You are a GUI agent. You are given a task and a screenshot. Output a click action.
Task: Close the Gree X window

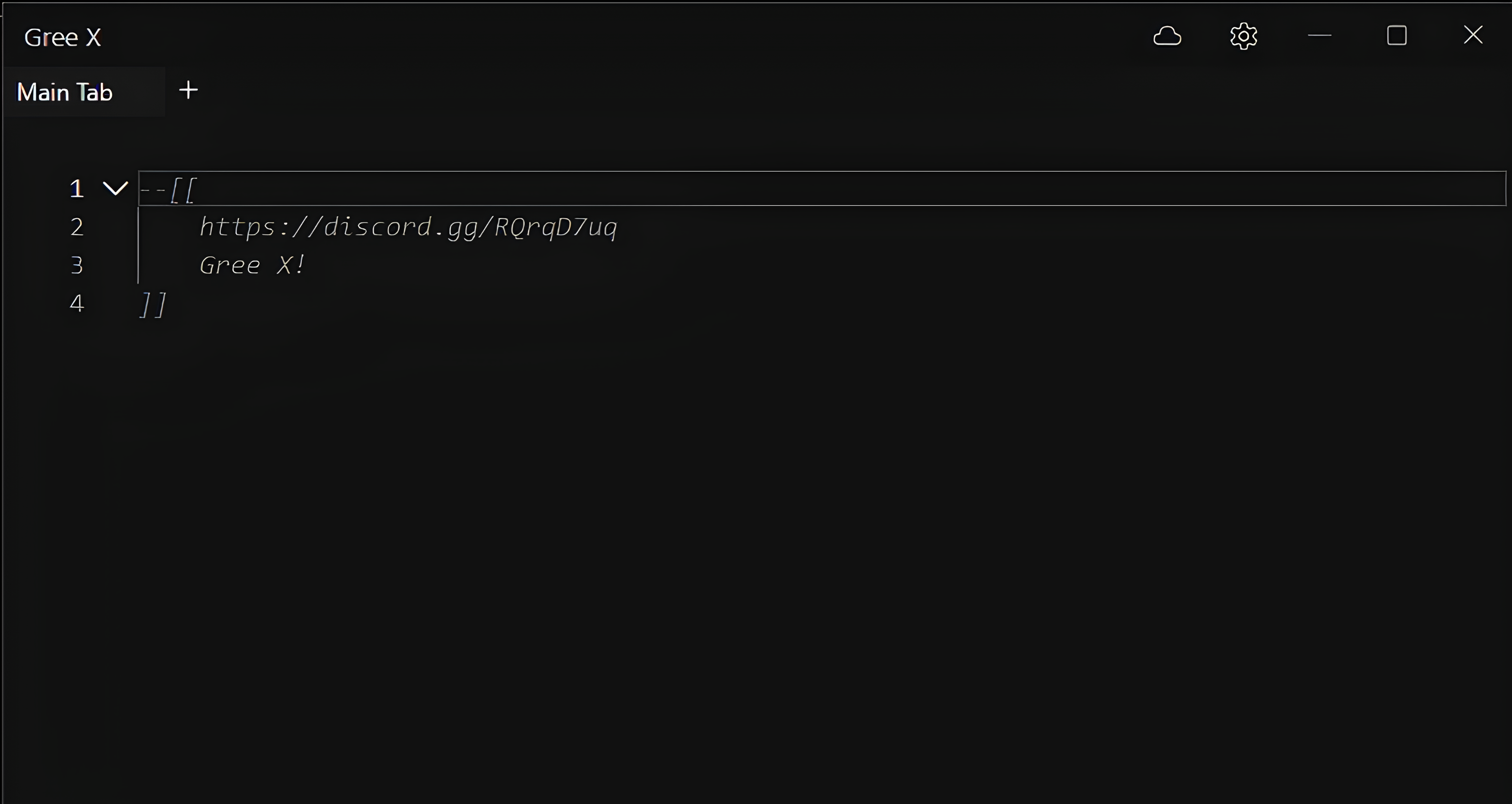[1473, 35]
